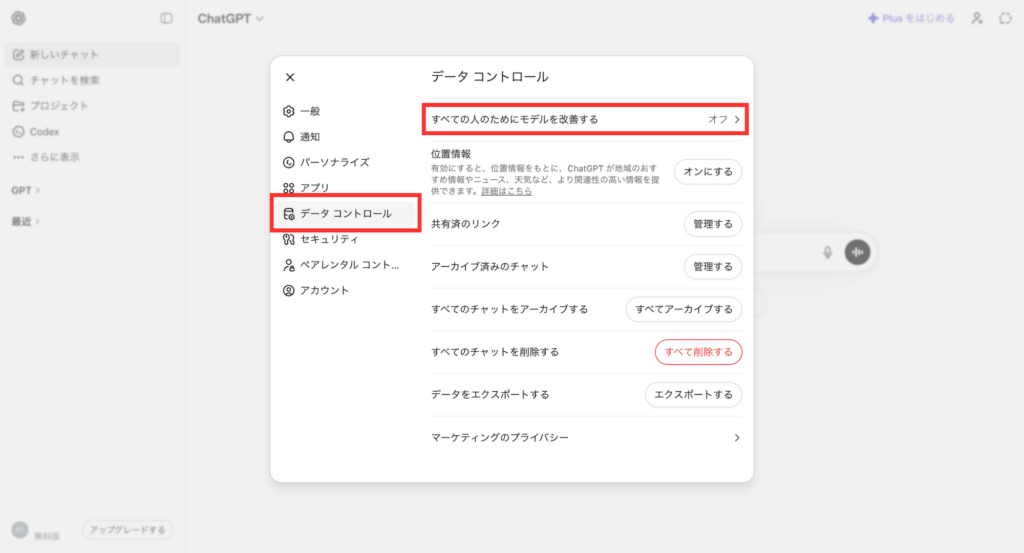Click さらに表示 in the sidebar
Viewport: 1024px width, 553px height.
(x=92, y=157)
